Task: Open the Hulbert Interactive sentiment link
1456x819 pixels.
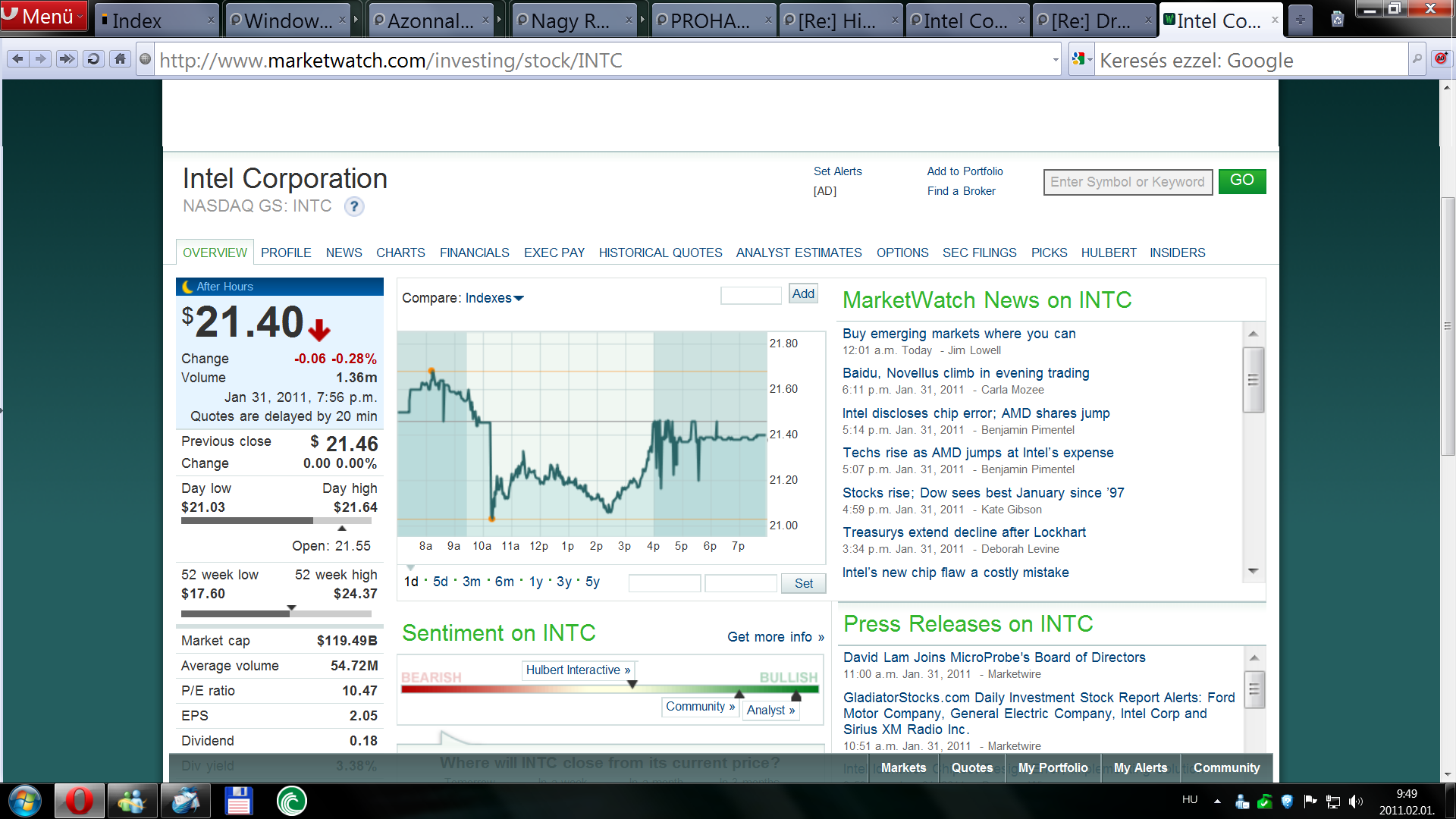Action: [578, 670]
